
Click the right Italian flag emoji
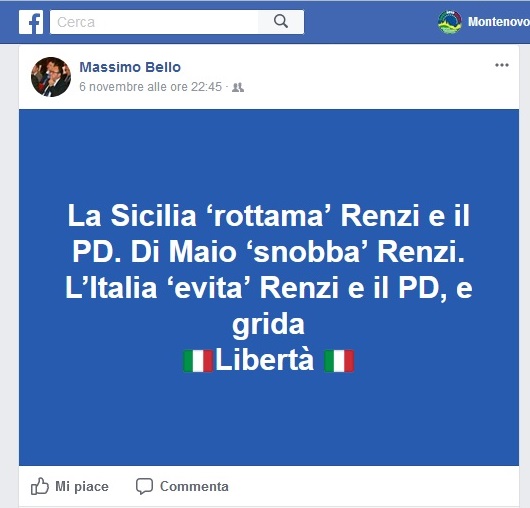339,361
